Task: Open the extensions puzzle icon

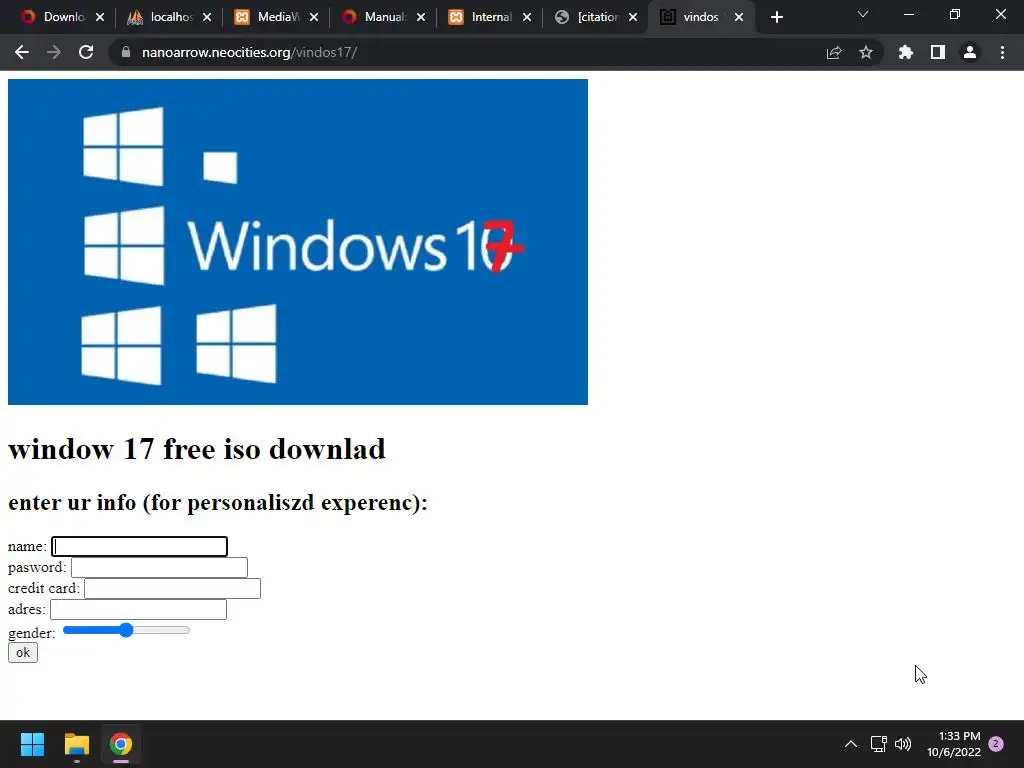Action: coord(906,52)
